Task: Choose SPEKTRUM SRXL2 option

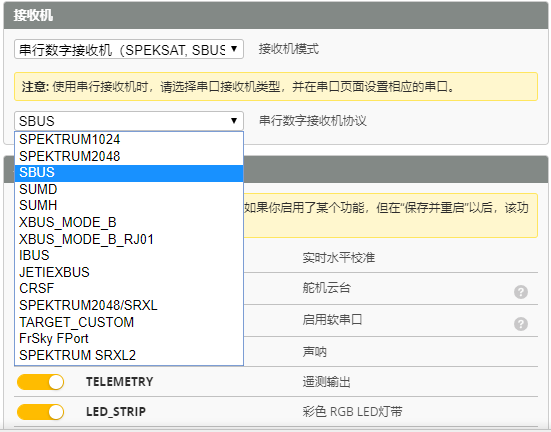Action: (x=129, y=355)
